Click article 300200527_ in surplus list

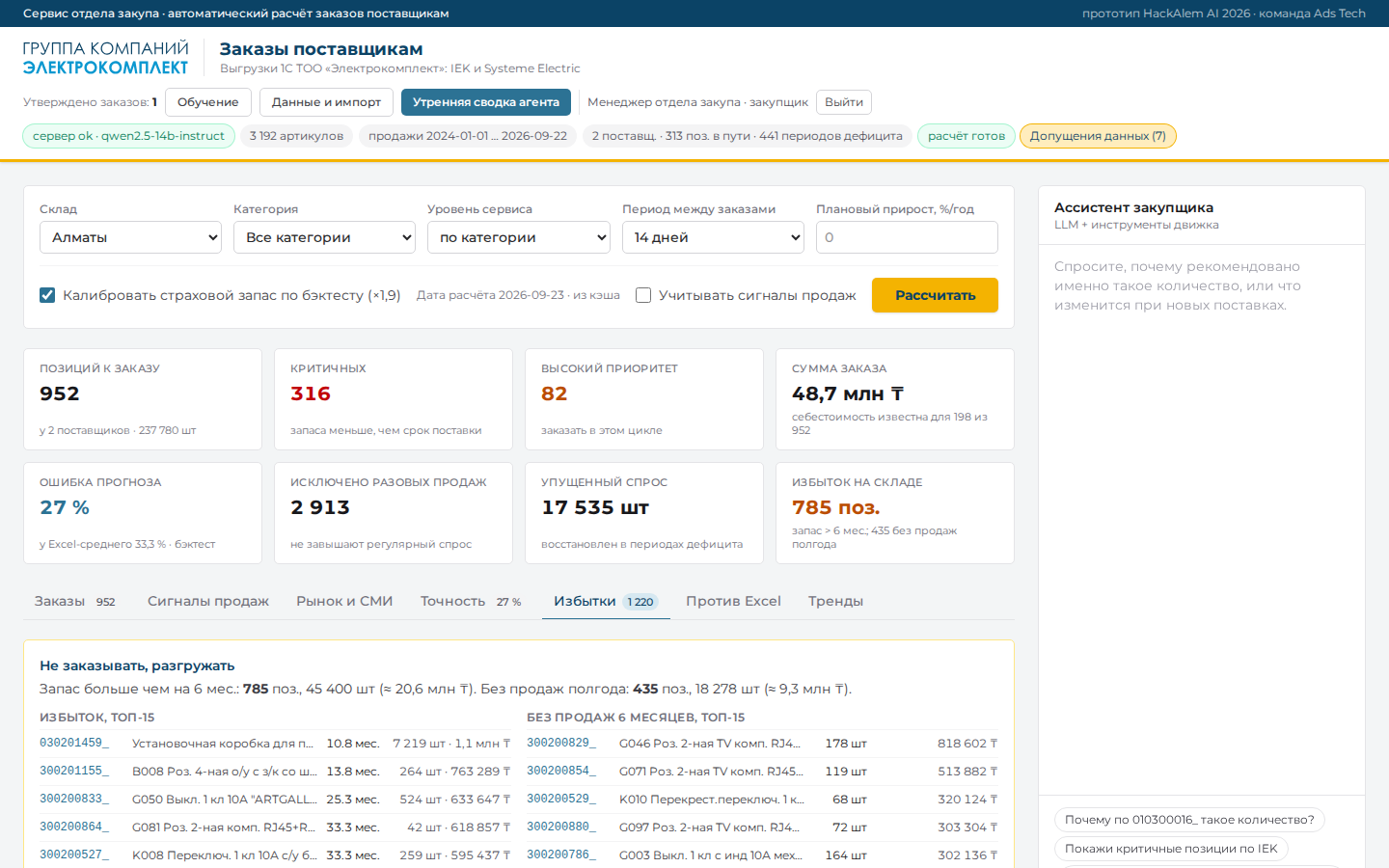pyautogui.click(x=74, y=855)
